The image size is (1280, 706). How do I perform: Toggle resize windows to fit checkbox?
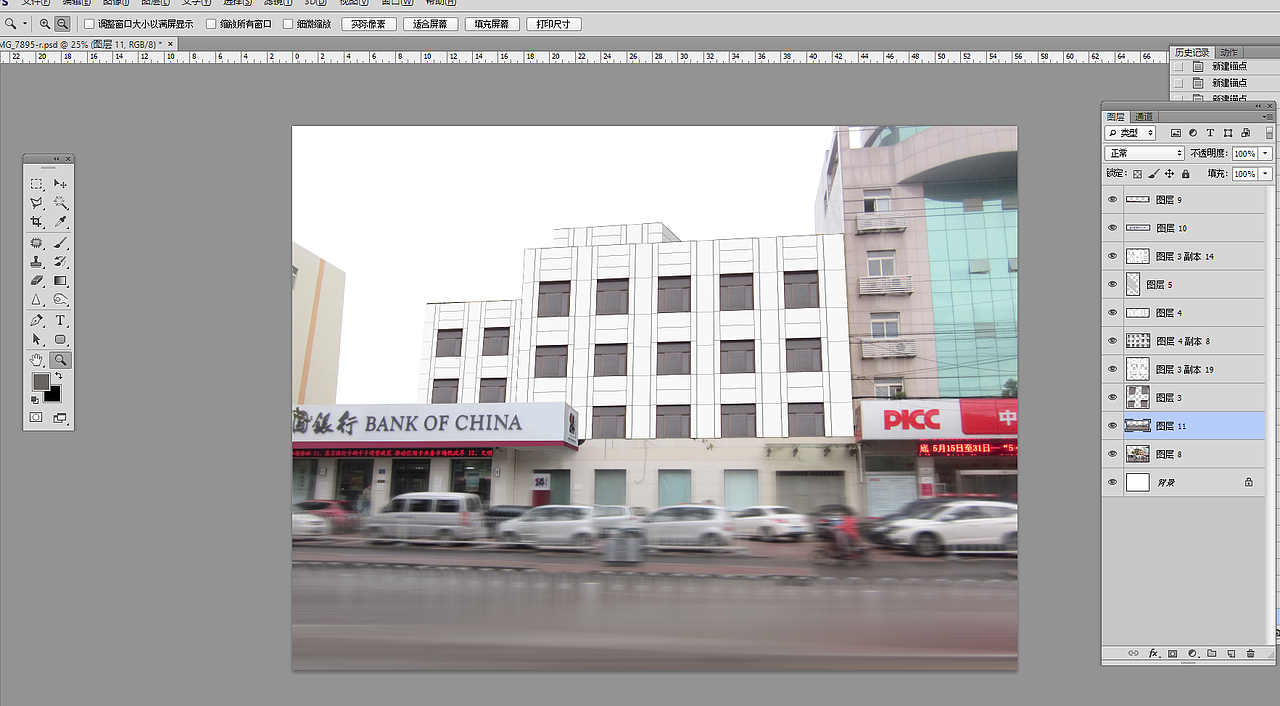(88, 24)
